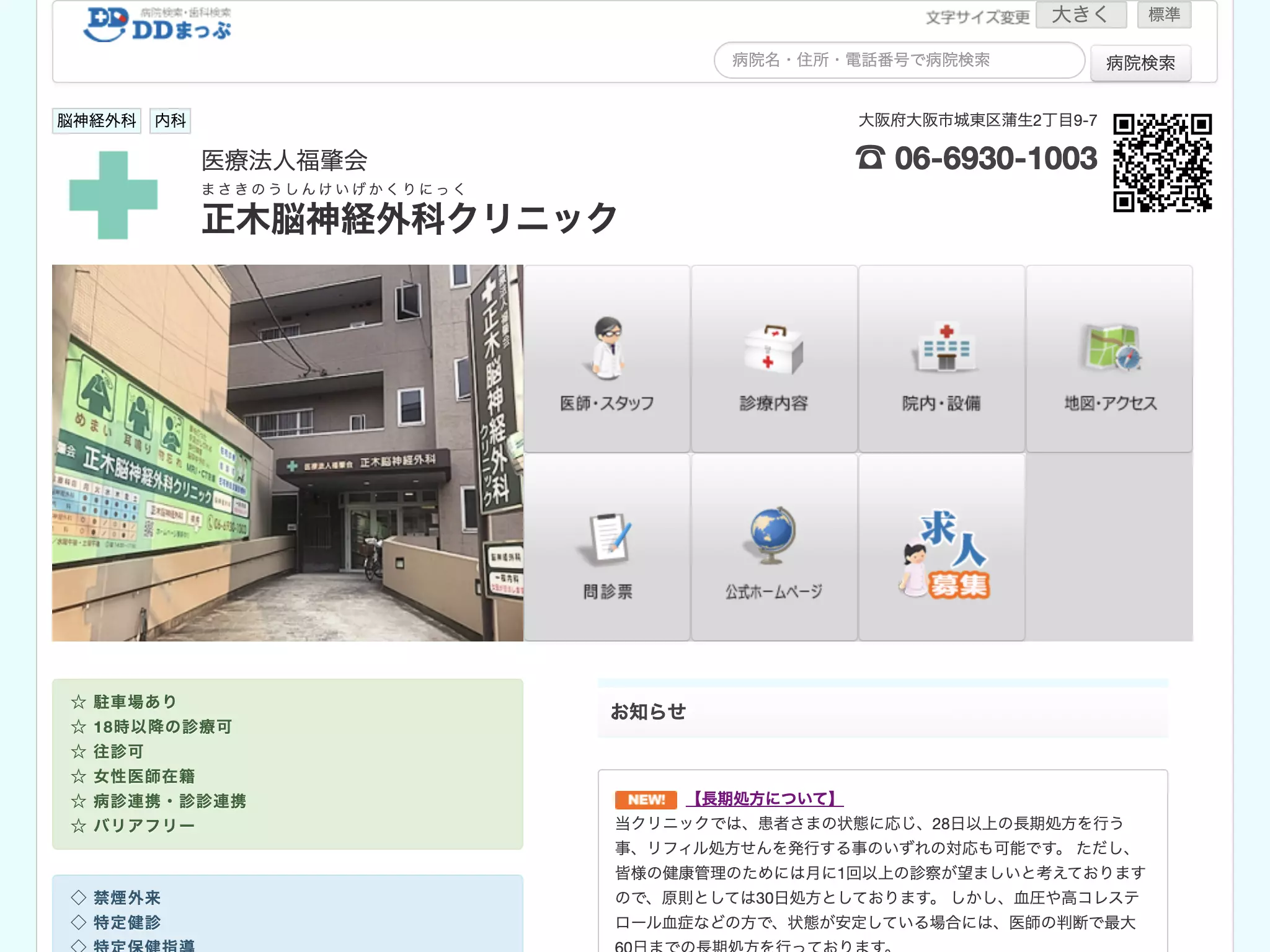Click the お知らせ section heading
The width and height of the screenshot is (1270, 952).
click(x=648, y=712)
